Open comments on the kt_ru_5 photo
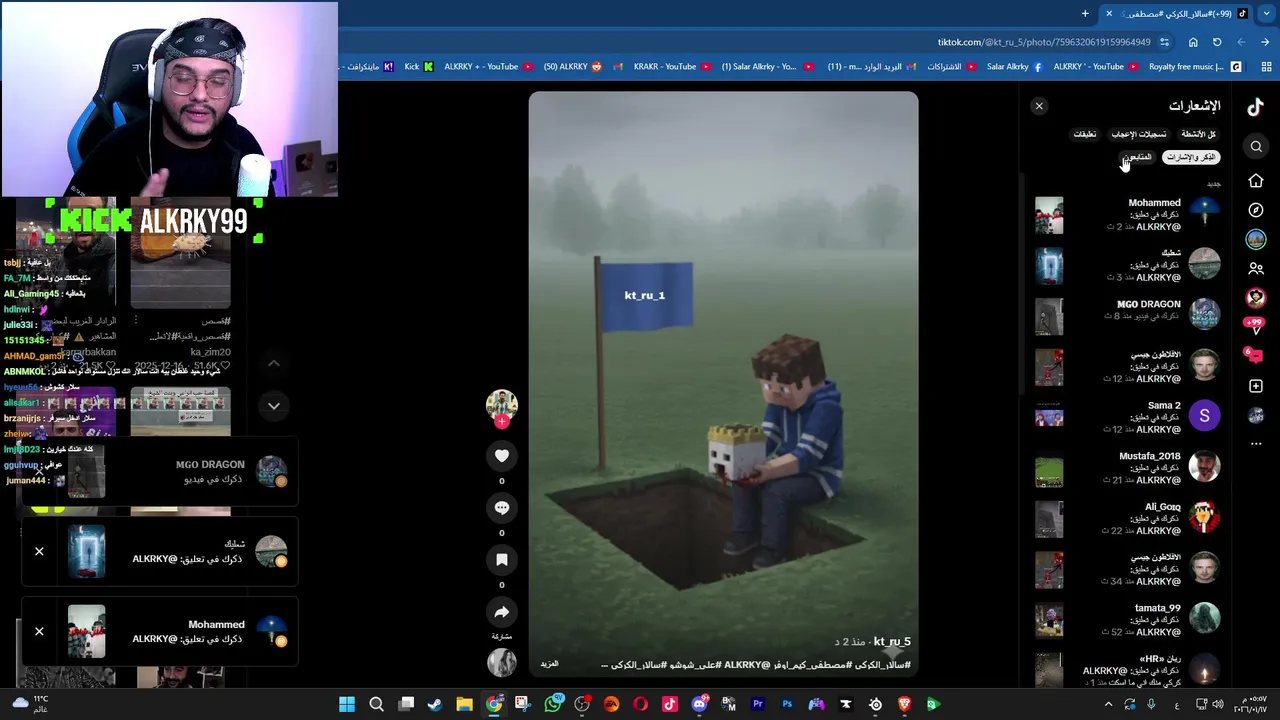This screenshot has height=720, width=1280. click(502, 508)
